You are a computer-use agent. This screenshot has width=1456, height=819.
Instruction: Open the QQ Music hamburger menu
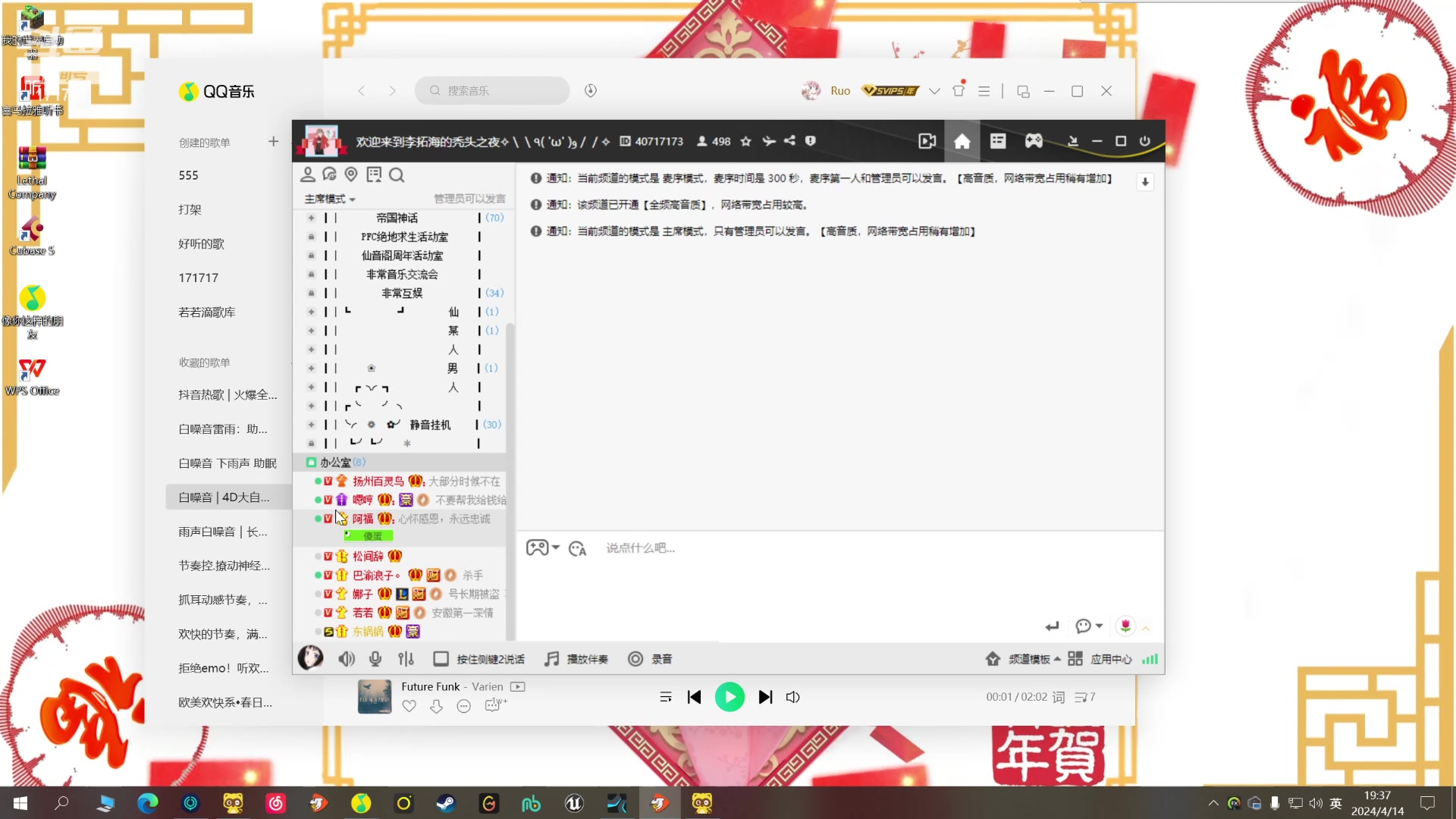(x=984, y=90)
